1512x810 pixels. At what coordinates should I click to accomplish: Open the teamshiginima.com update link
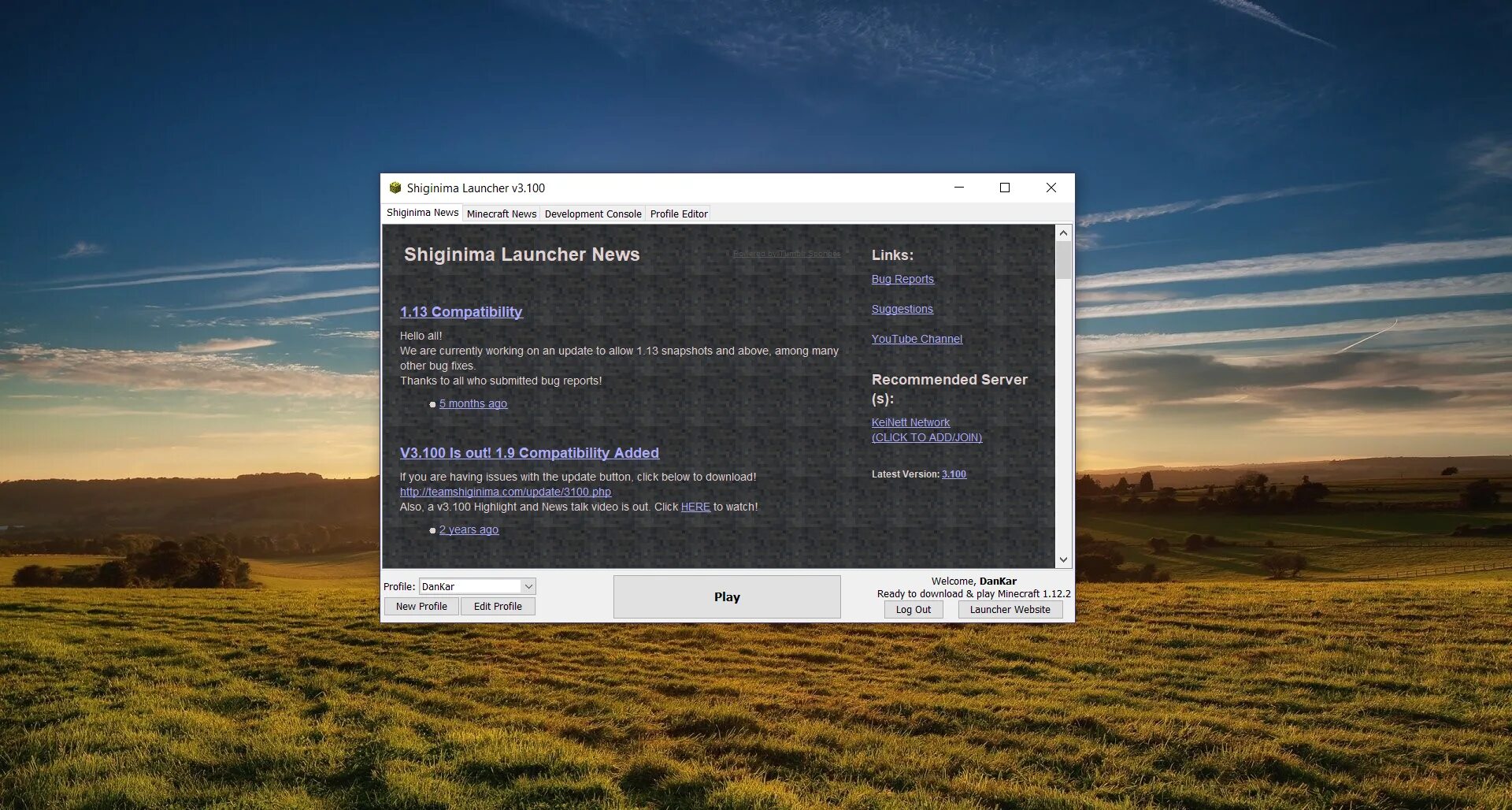505,492
